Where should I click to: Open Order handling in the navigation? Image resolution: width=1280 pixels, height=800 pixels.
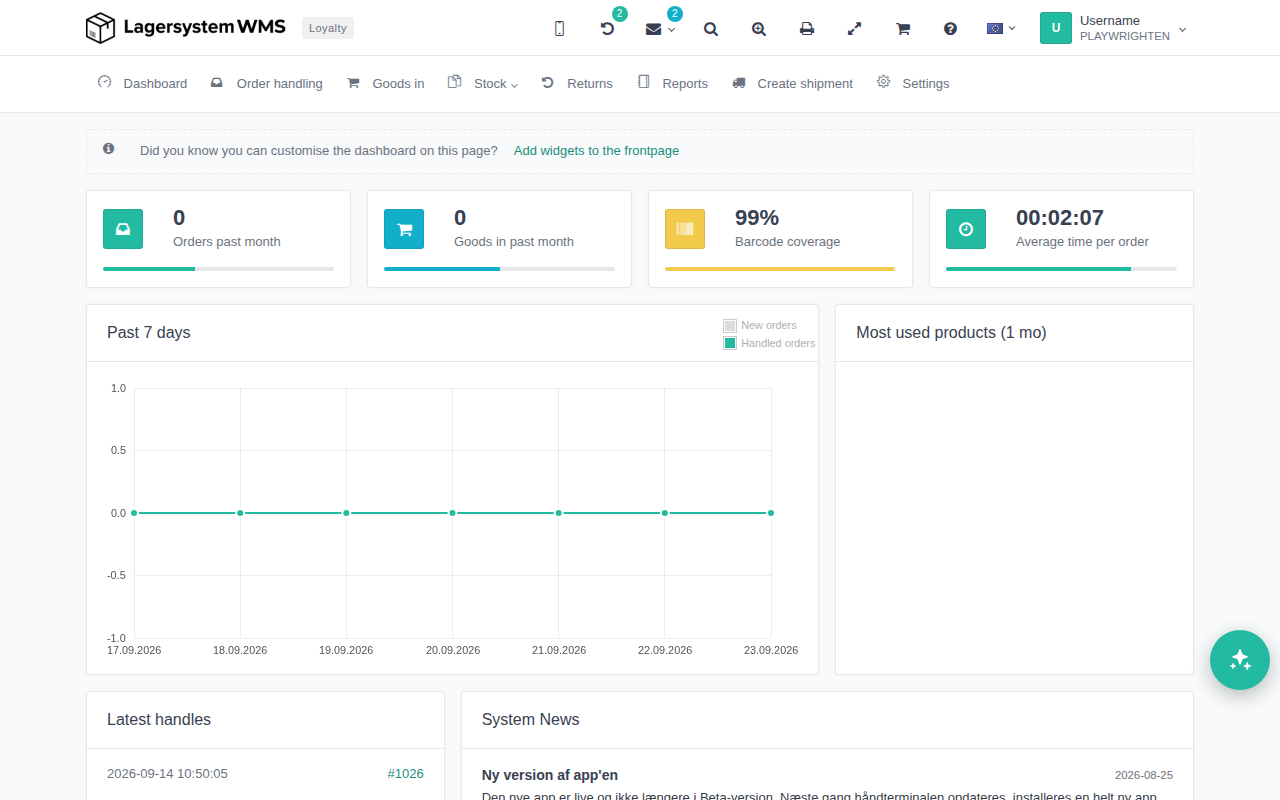(267, 84)
